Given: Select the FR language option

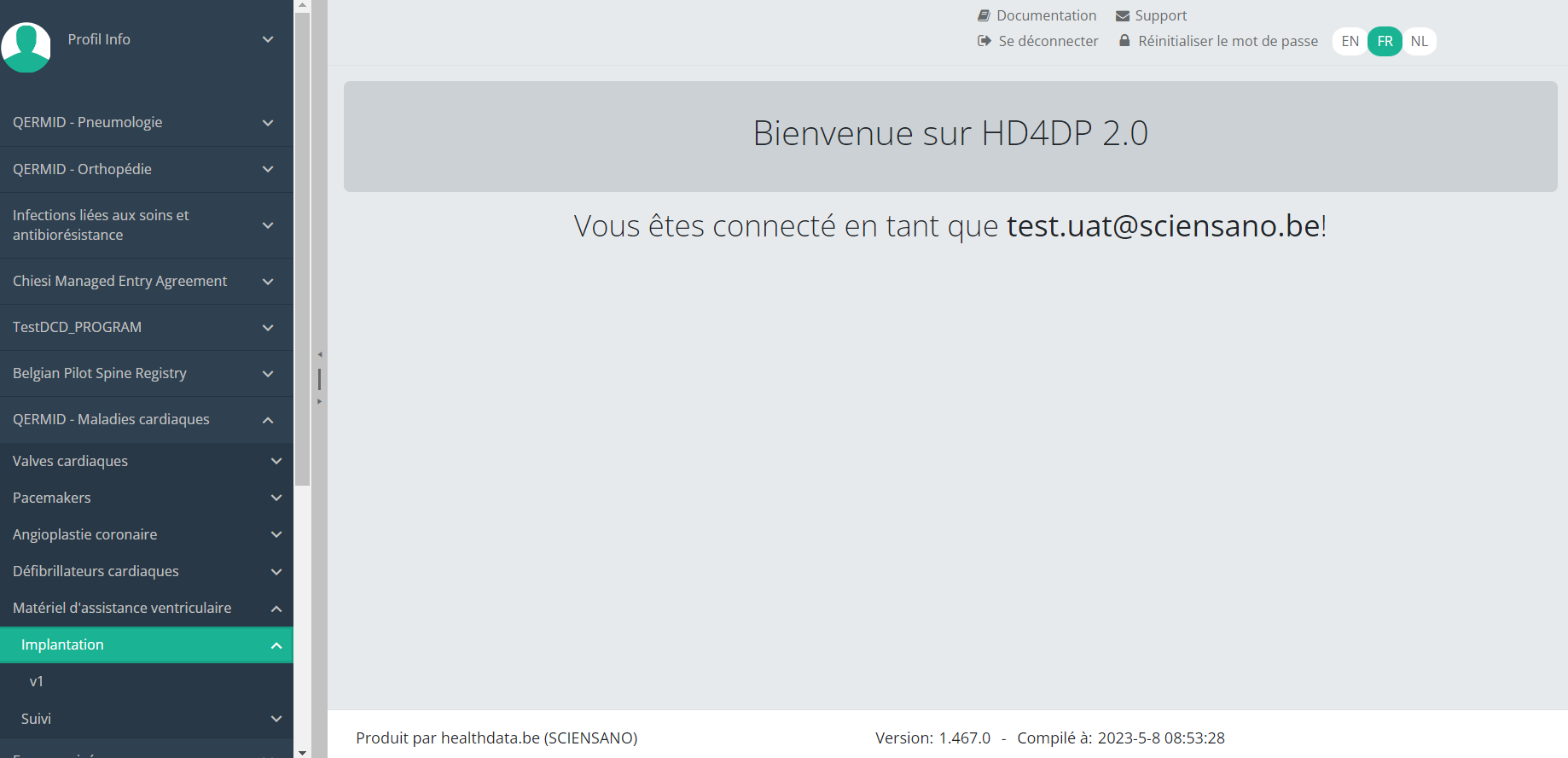Looking at the screenshot, I should 1385,41.
